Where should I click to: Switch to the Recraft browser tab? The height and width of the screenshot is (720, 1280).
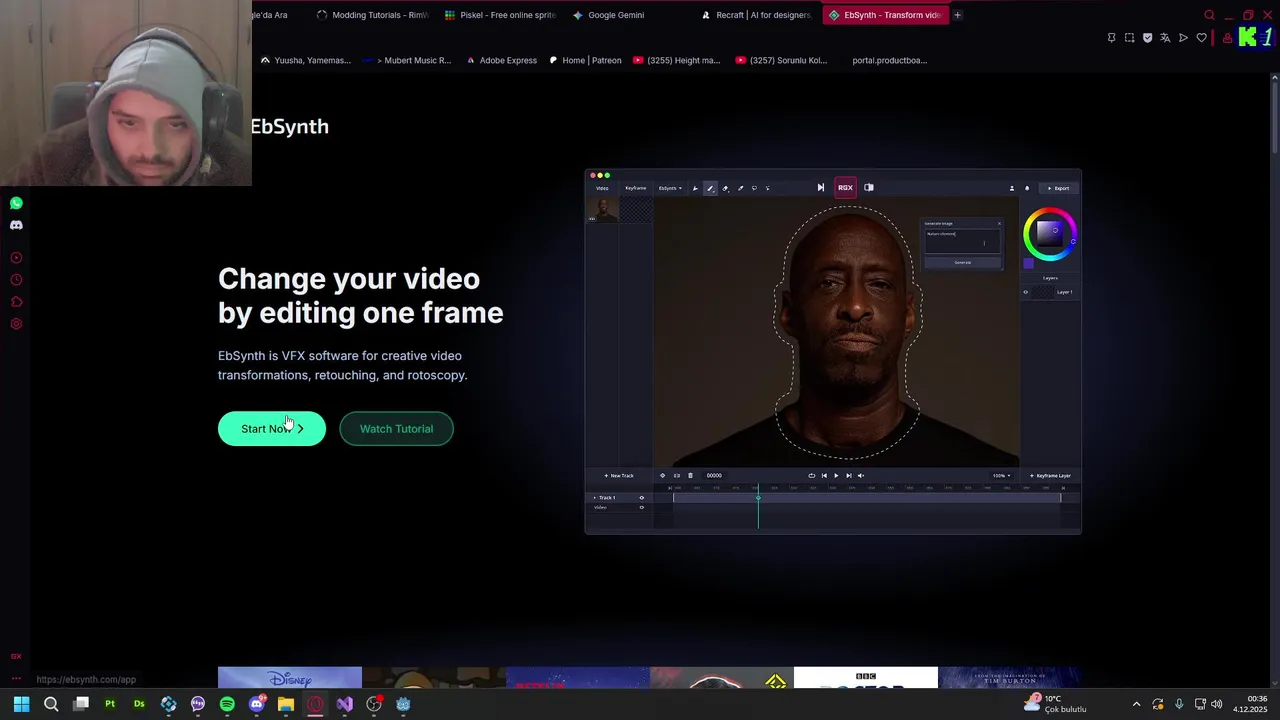756,15
